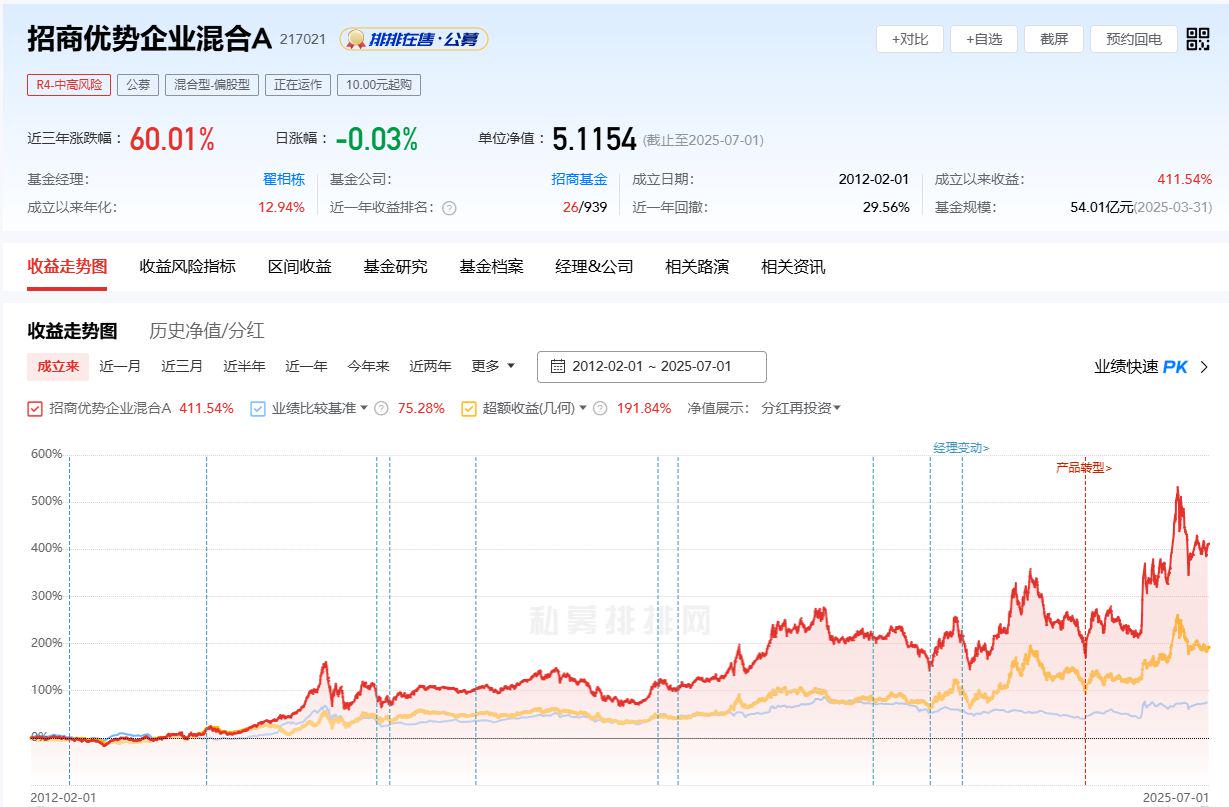Select the 今年来 period

click(x=368, y=366)
